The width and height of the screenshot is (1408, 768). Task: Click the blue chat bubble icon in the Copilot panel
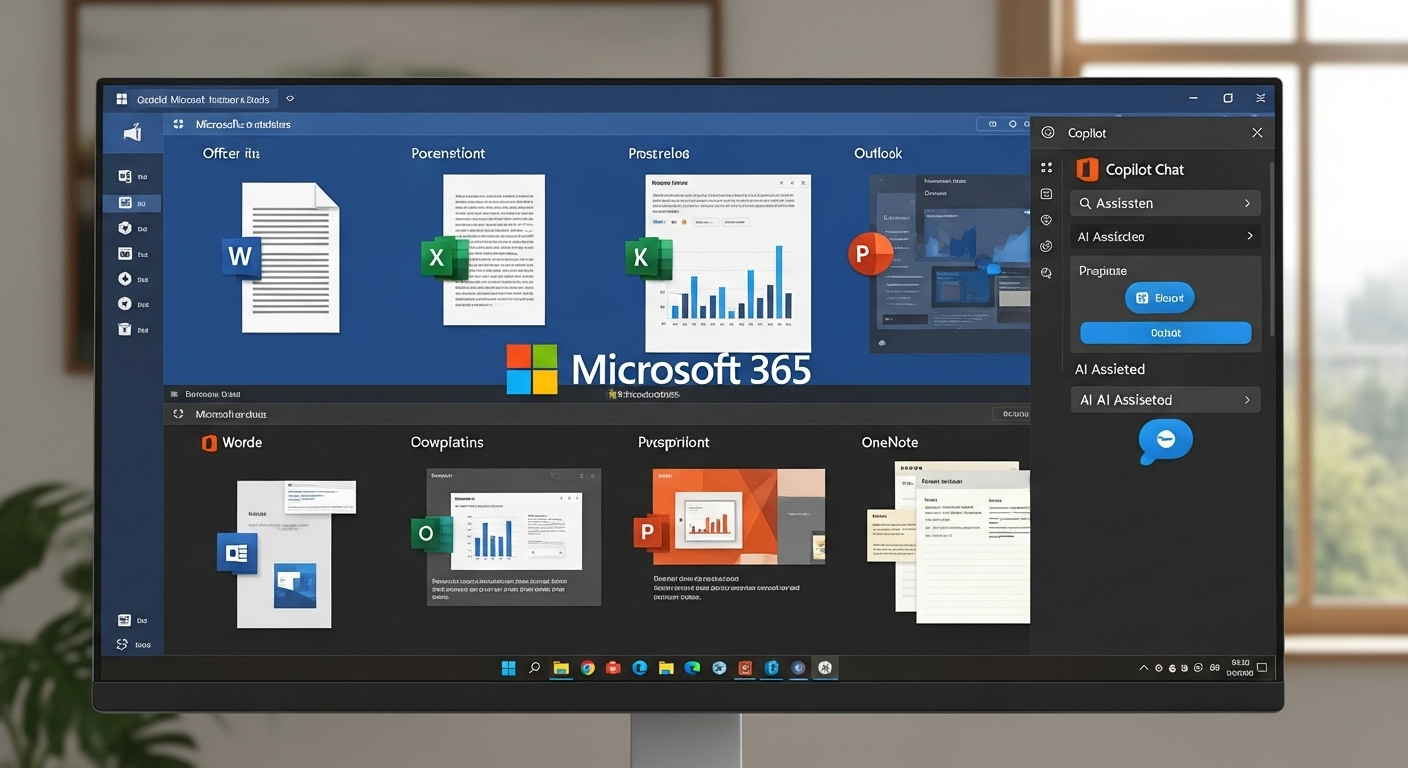point(1165,441)
